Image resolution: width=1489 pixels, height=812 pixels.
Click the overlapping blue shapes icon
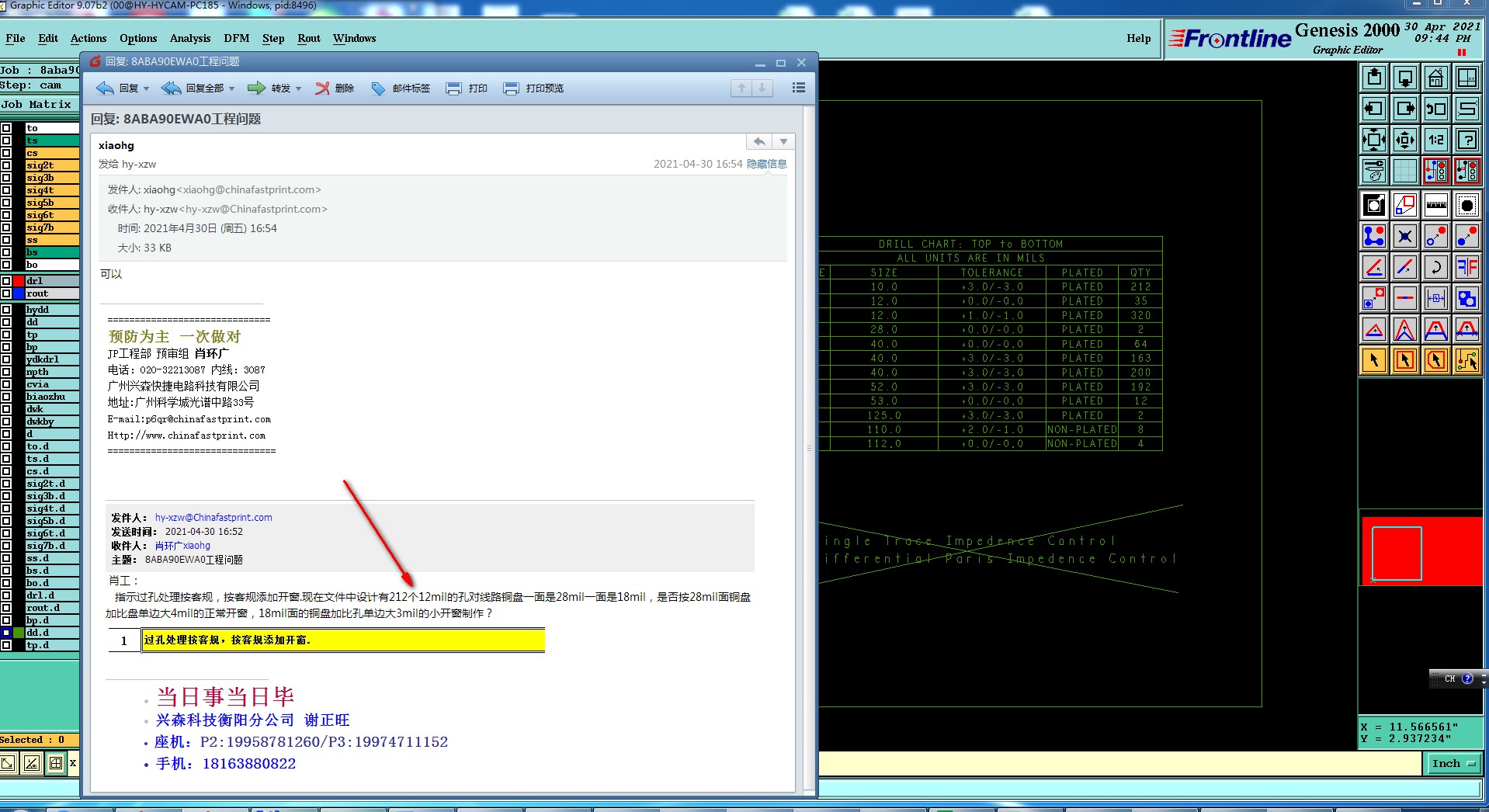[x=1467, y=299]
